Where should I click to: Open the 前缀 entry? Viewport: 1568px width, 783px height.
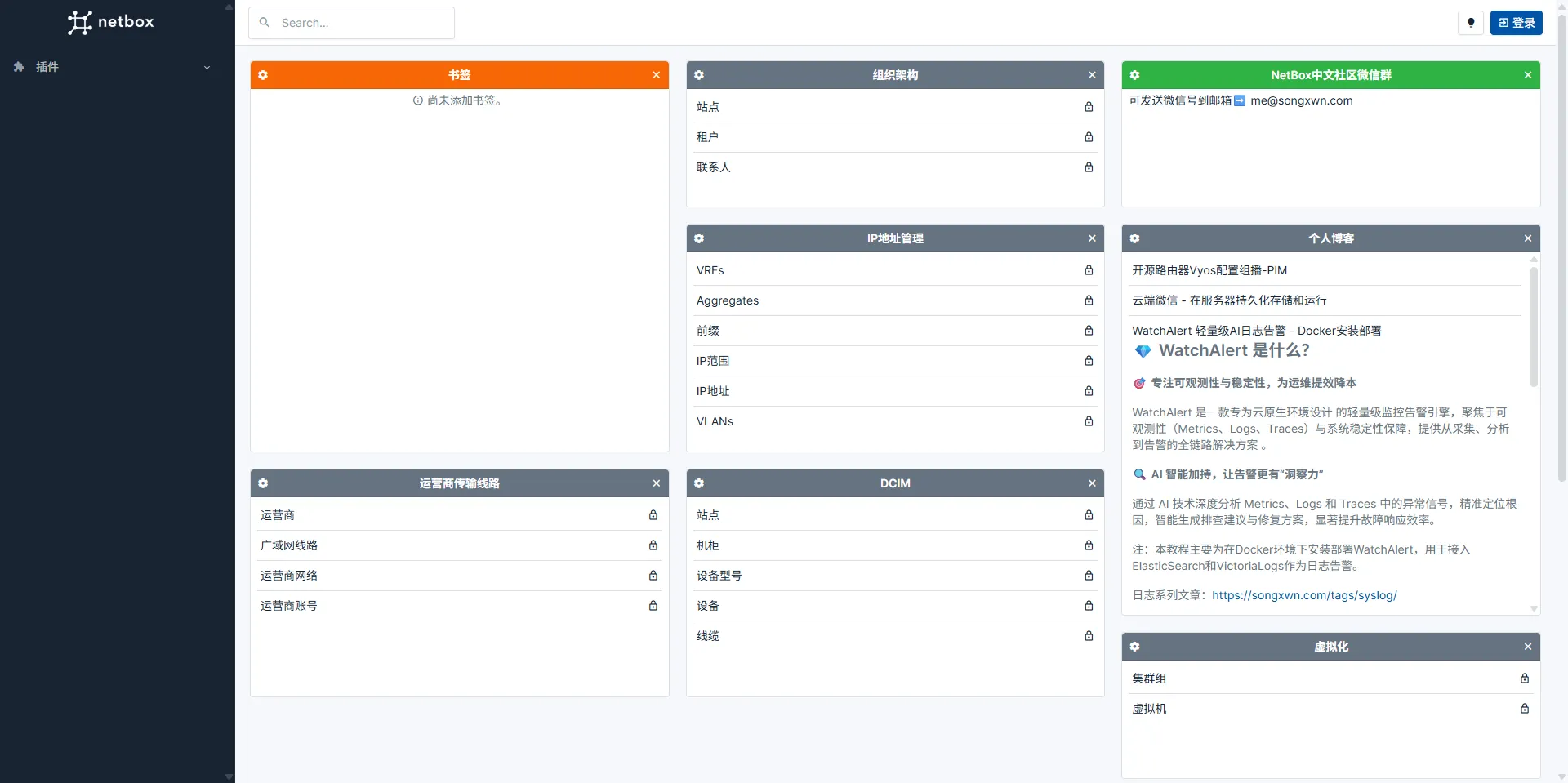(x=895, y=331)
